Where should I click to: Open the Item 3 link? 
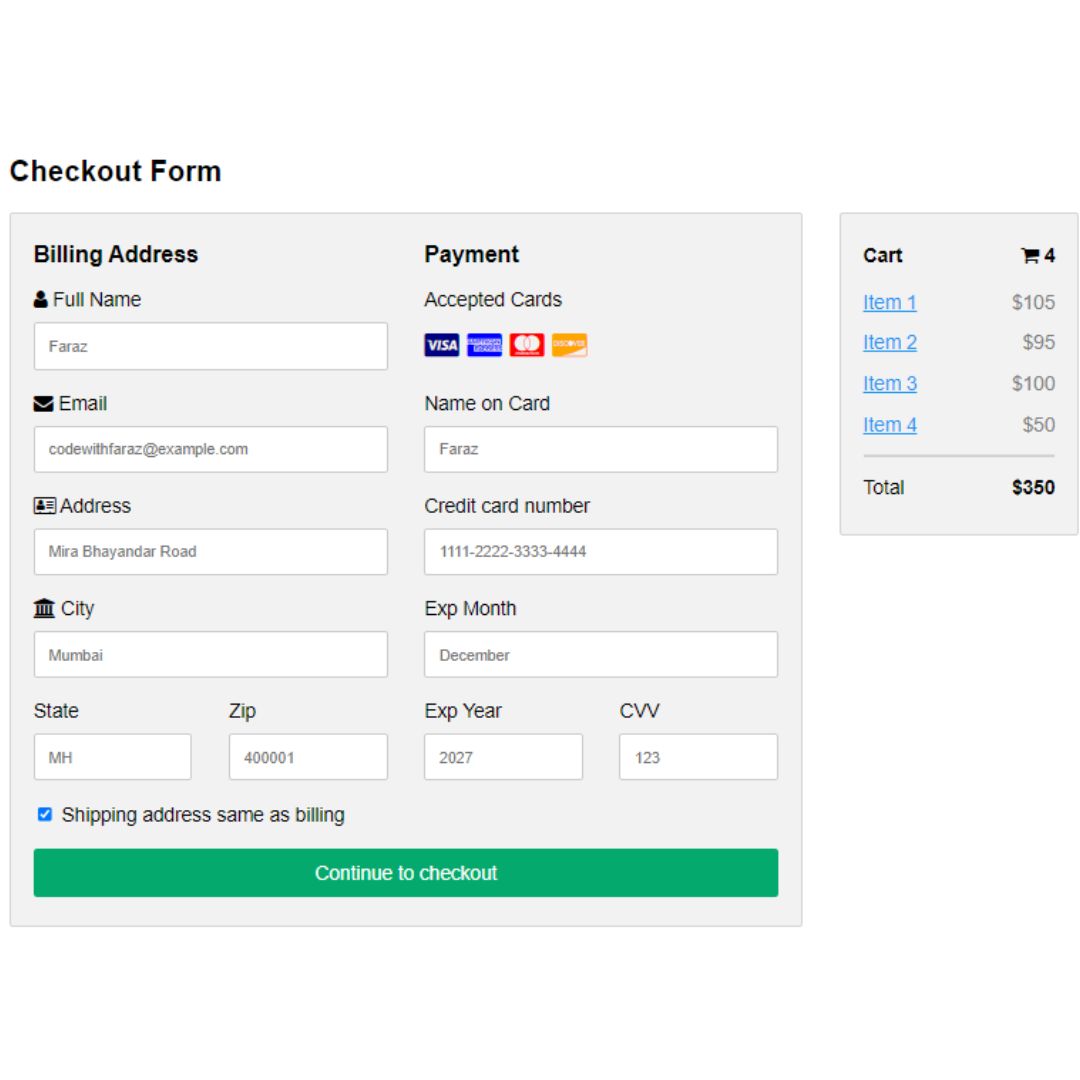[x=889, y=384]
